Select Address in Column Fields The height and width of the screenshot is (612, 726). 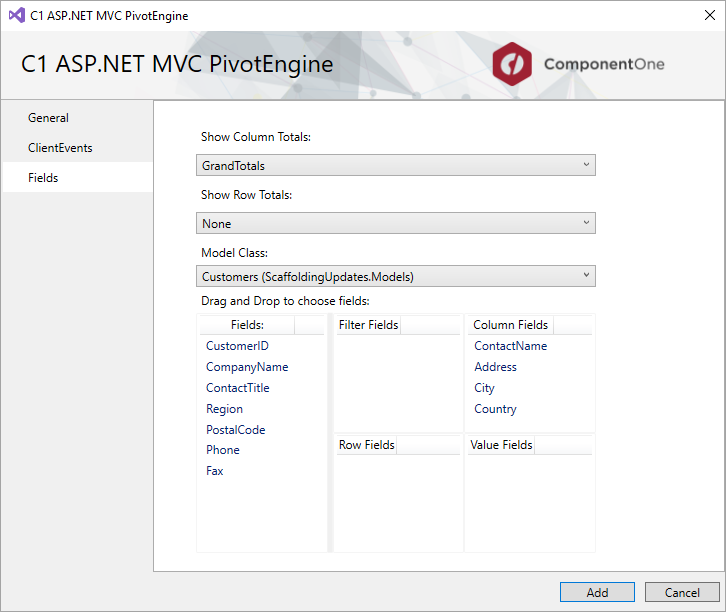pos(495,367)
